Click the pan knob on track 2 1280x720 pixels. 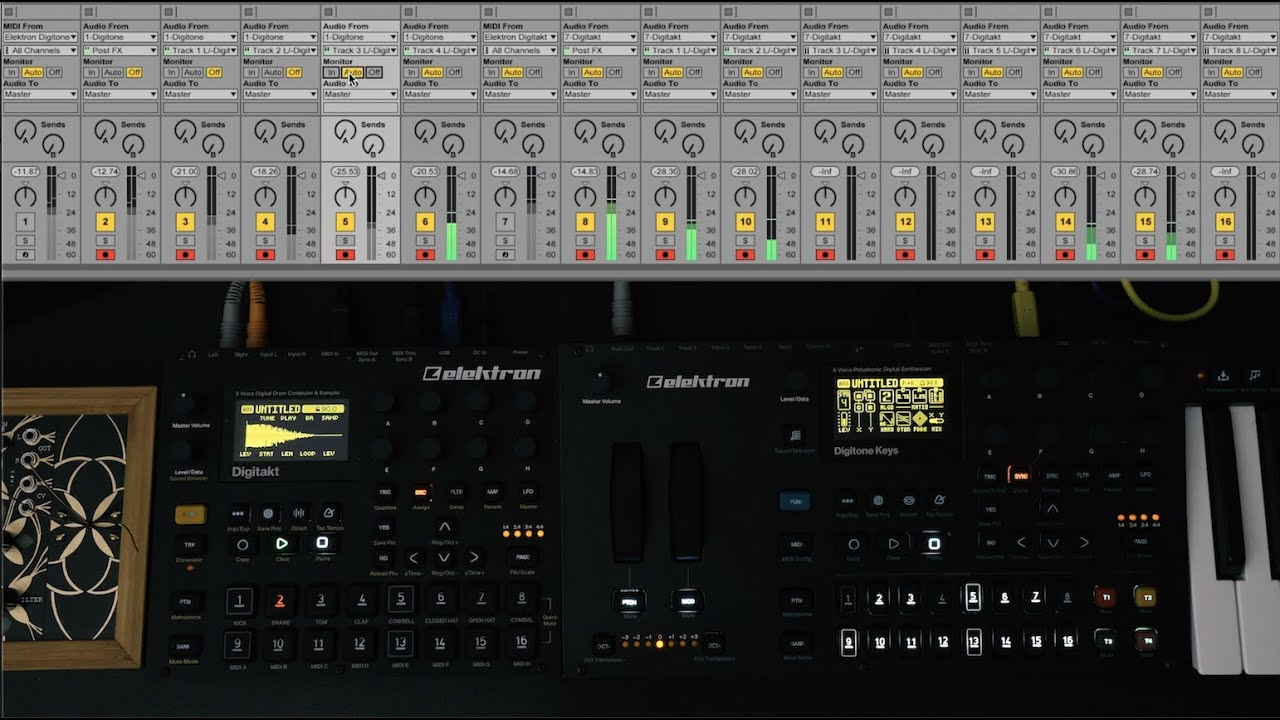[105, 197]
